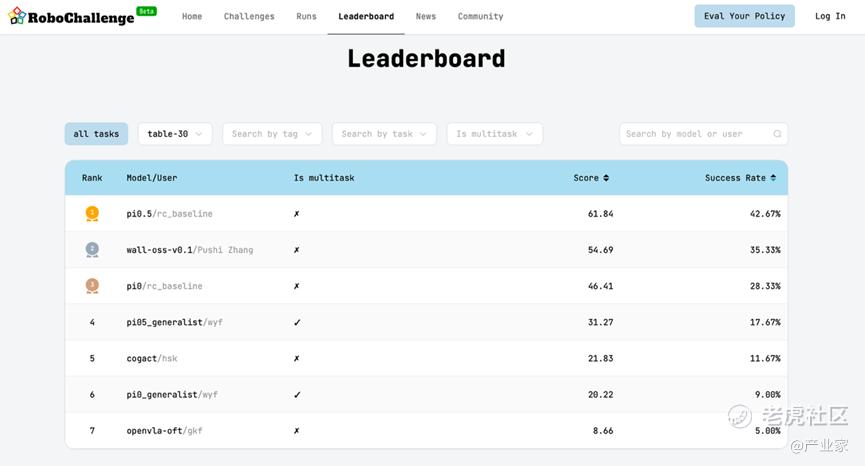Screen dimensions: 865x466
Task: Open the pi0/rc_baseline model entry
Action: click(164, 286)
